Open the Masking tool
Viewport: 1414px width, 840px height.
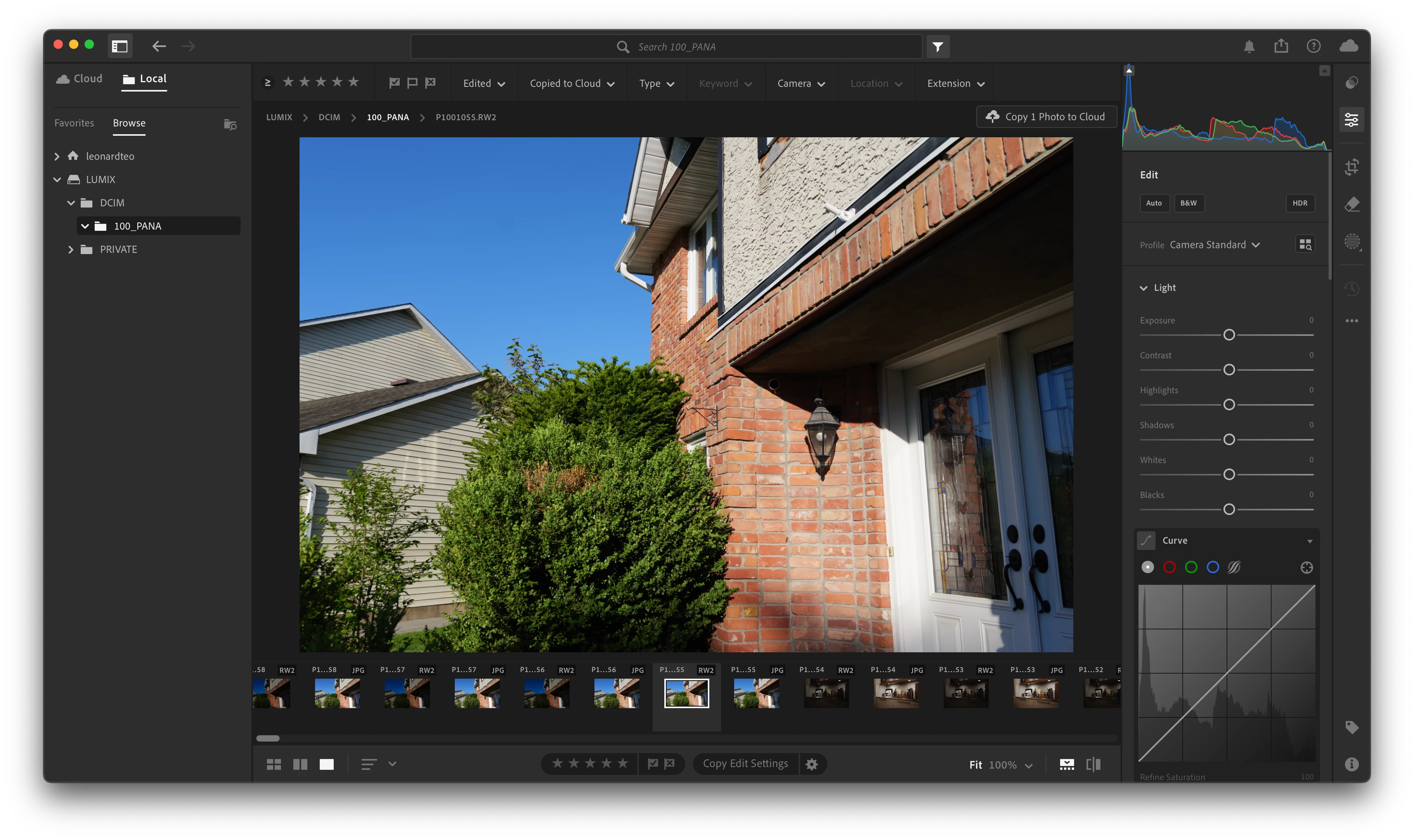coord(1352,242)
